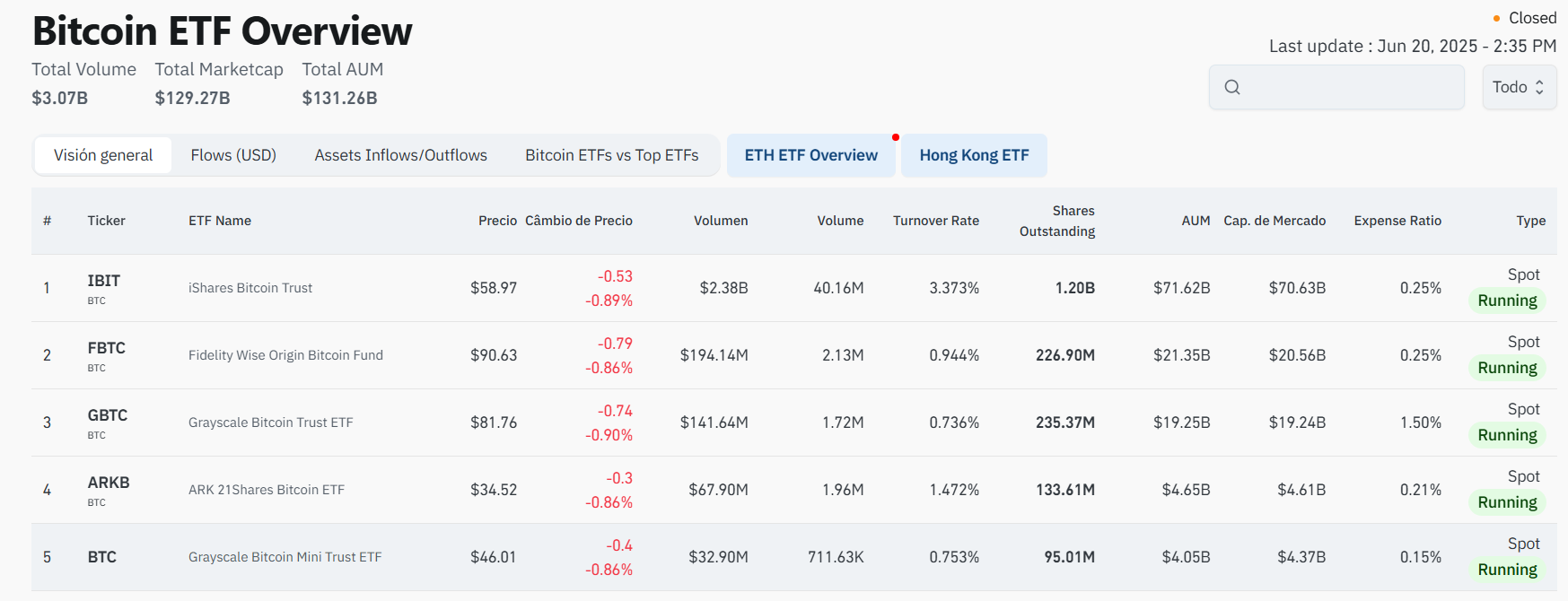Sort by Shares Outstanding column
The height and width of the screenshot is (601, 1568).
coord(1057,221)
